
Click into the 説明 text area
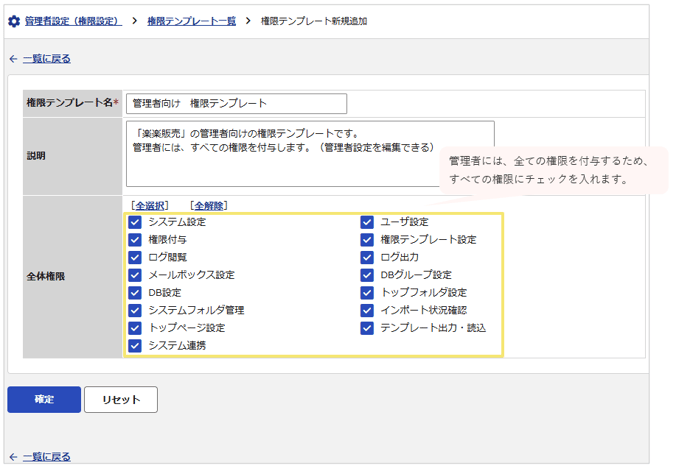click(x=310, y=154)
